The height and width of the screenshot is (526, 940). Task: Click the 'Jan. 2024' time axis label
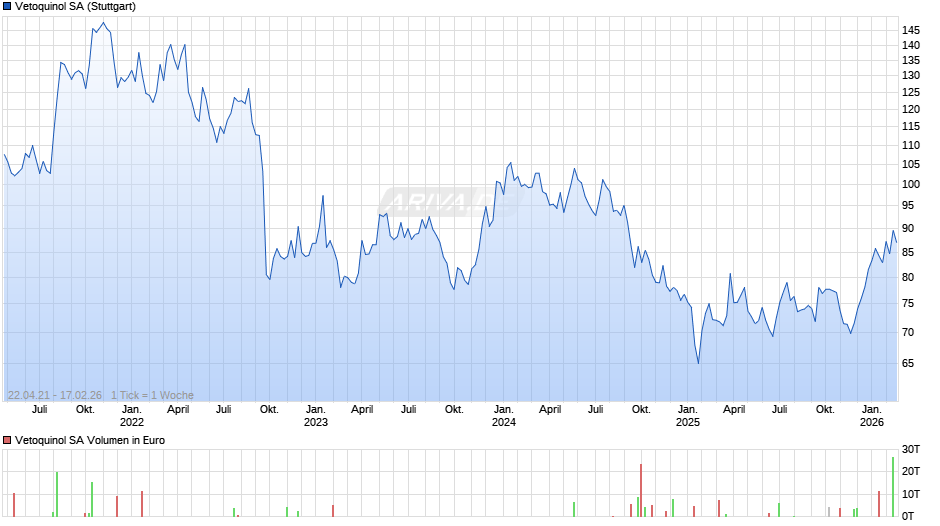pyautogui.click(x=504, y=416)
